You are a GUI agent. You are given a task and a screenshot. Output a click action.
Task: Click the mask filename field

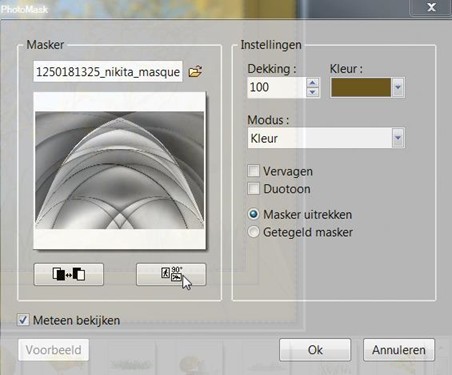108,71
